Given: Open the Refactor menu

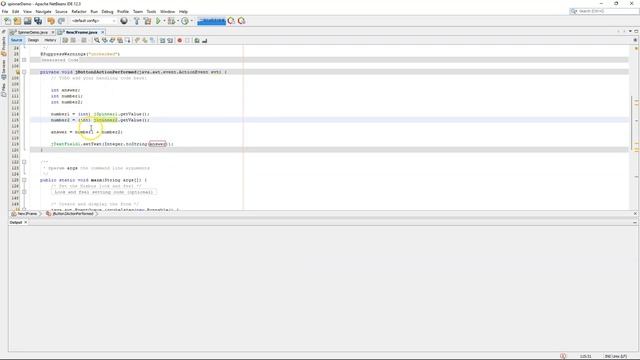Looking at the screenshot, I should (x=79, y=11).
